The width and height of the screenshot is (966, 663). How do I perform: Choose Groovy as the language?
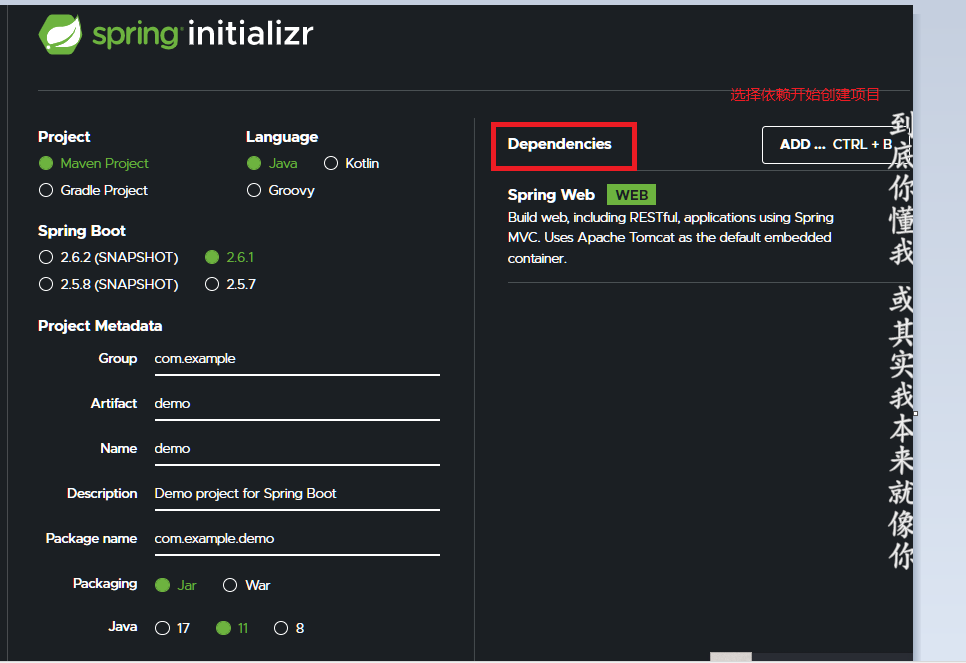[x=254, y=190]
